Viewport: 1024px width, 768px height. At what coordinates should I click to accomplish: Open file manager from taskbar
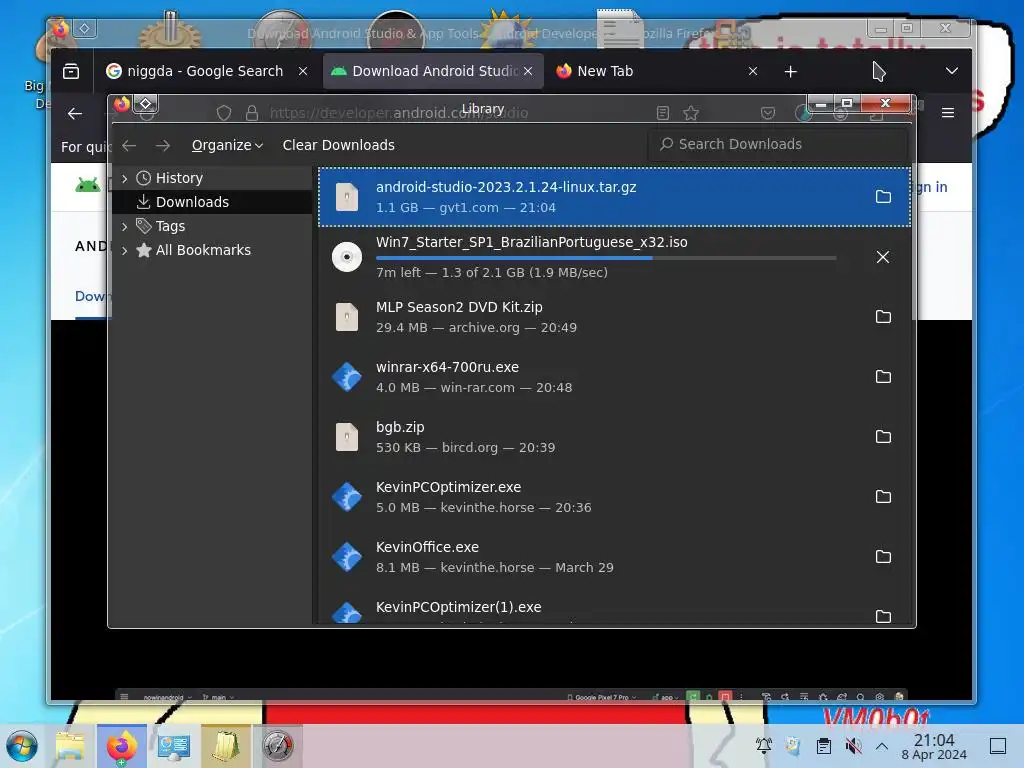click(71, 746)
